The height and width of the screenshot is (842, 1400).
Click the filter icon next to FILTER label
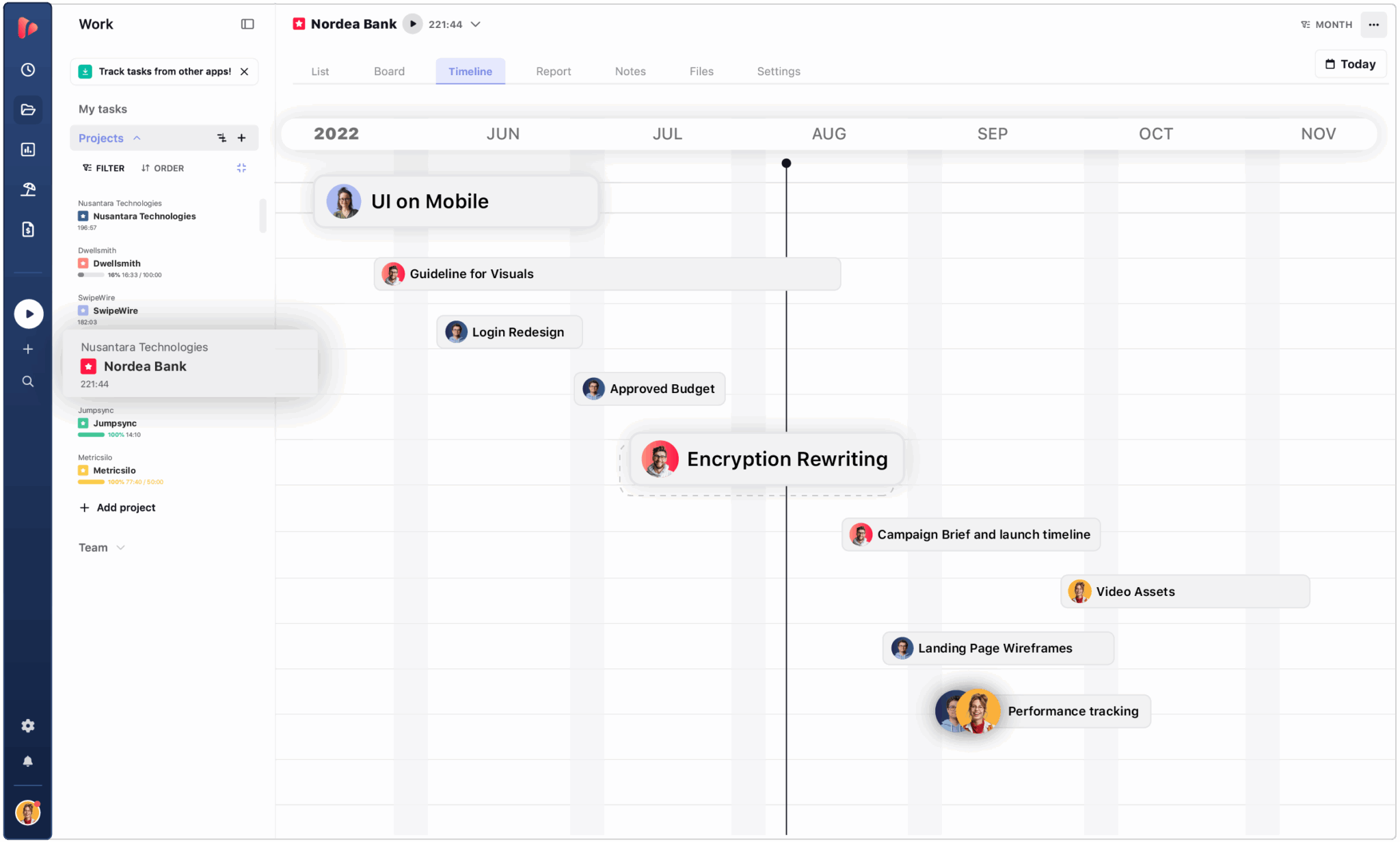pyautogui.click(x=87, y=167)
